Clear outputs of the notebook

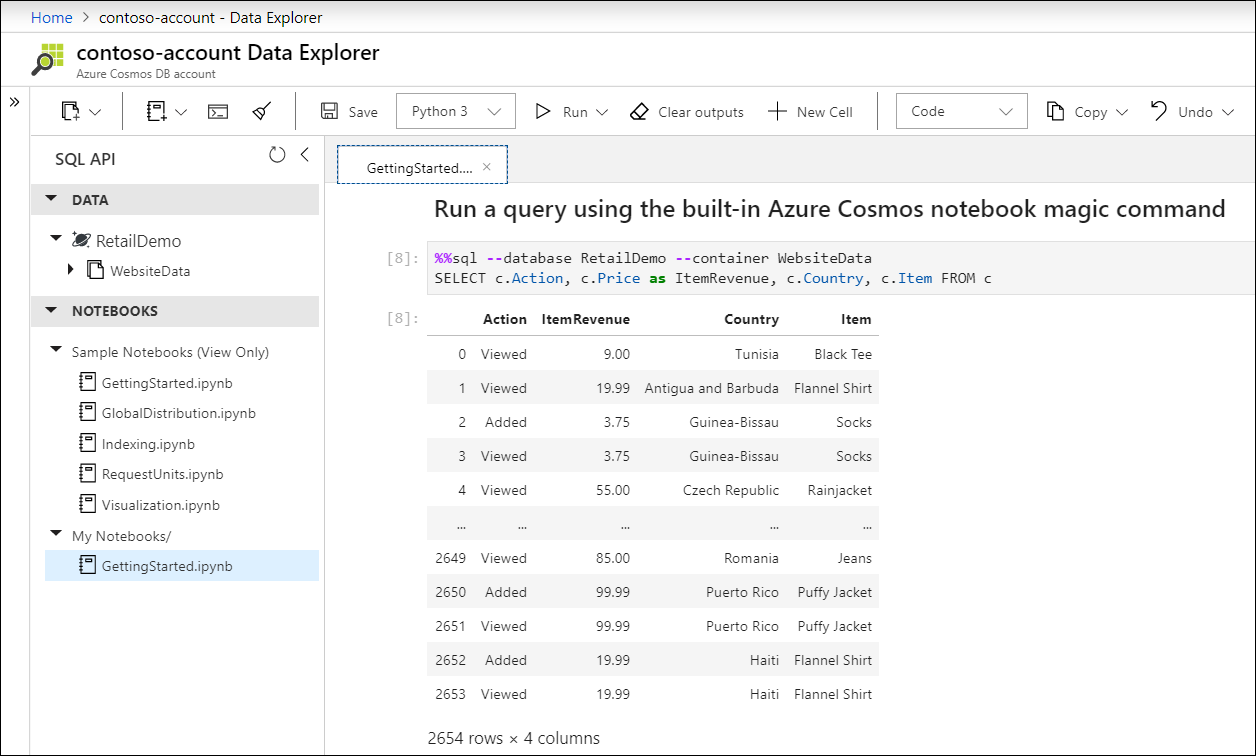pos(687,111)
